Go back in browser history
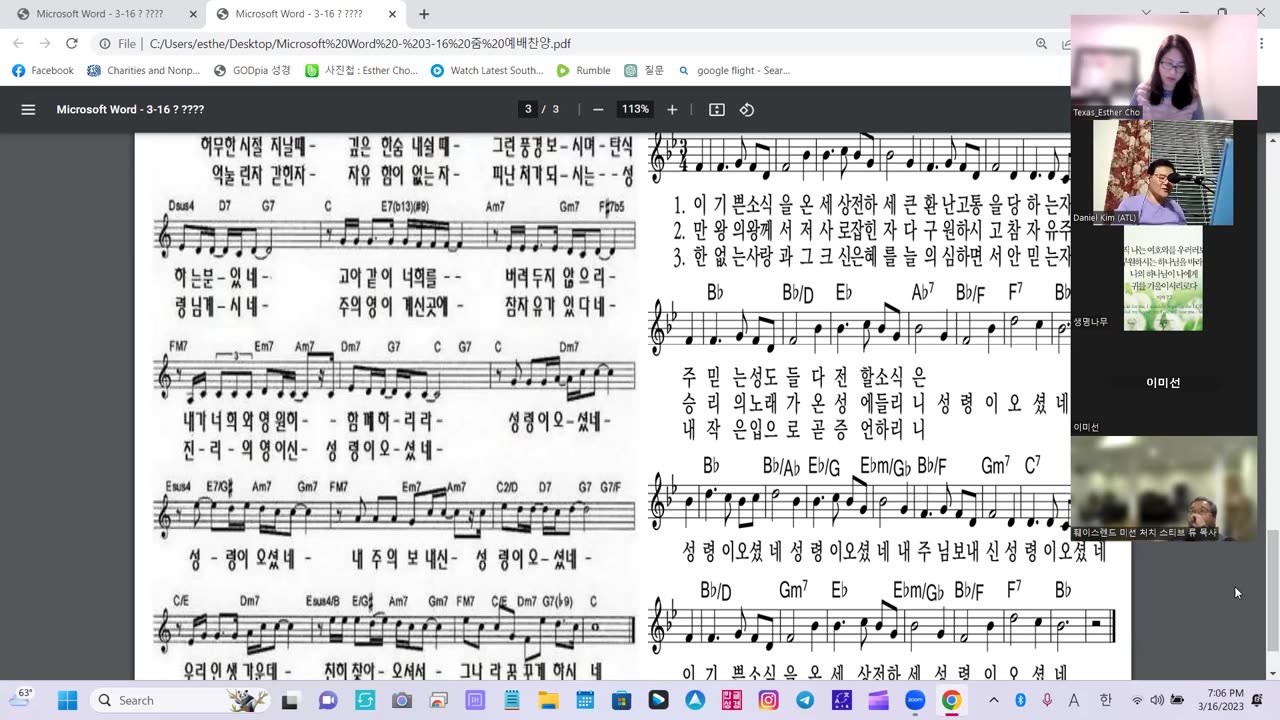The width and height of the screenshot is (1280, 720). click(18, 44)
